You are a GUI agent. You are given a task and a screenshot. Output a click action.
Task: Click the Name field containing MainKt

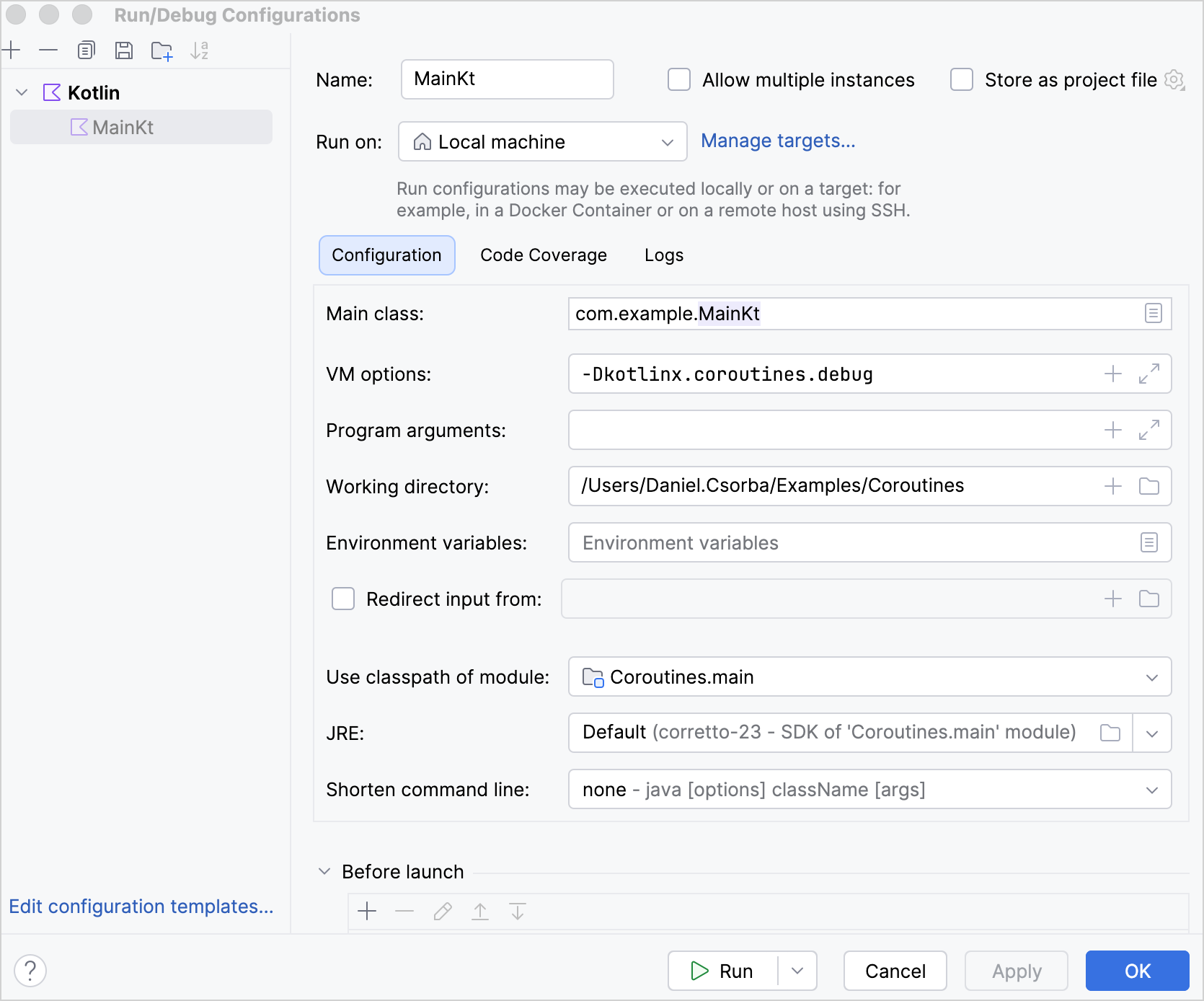508,79
